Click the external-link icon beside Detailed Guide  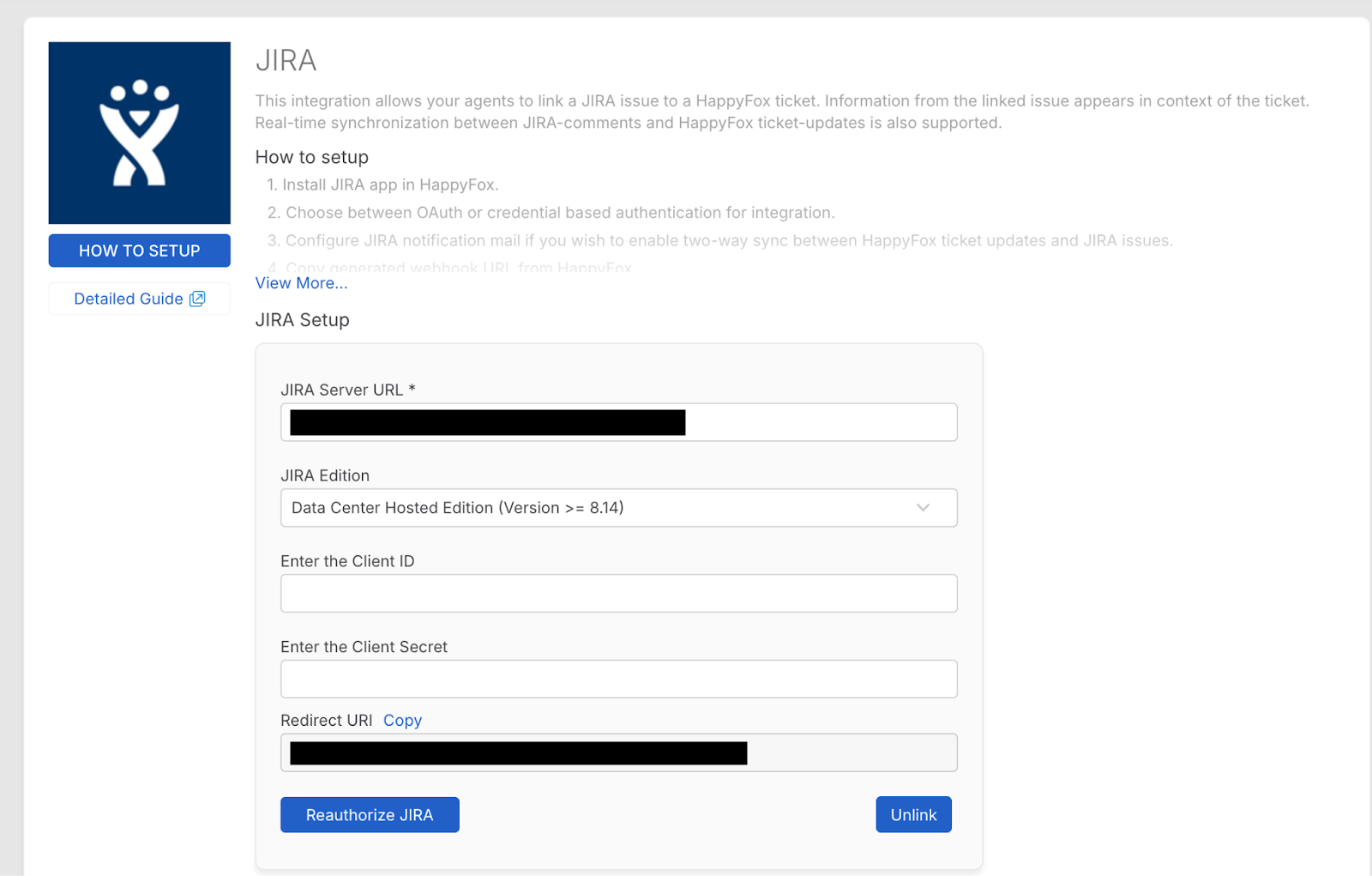(x=198, y=299)
